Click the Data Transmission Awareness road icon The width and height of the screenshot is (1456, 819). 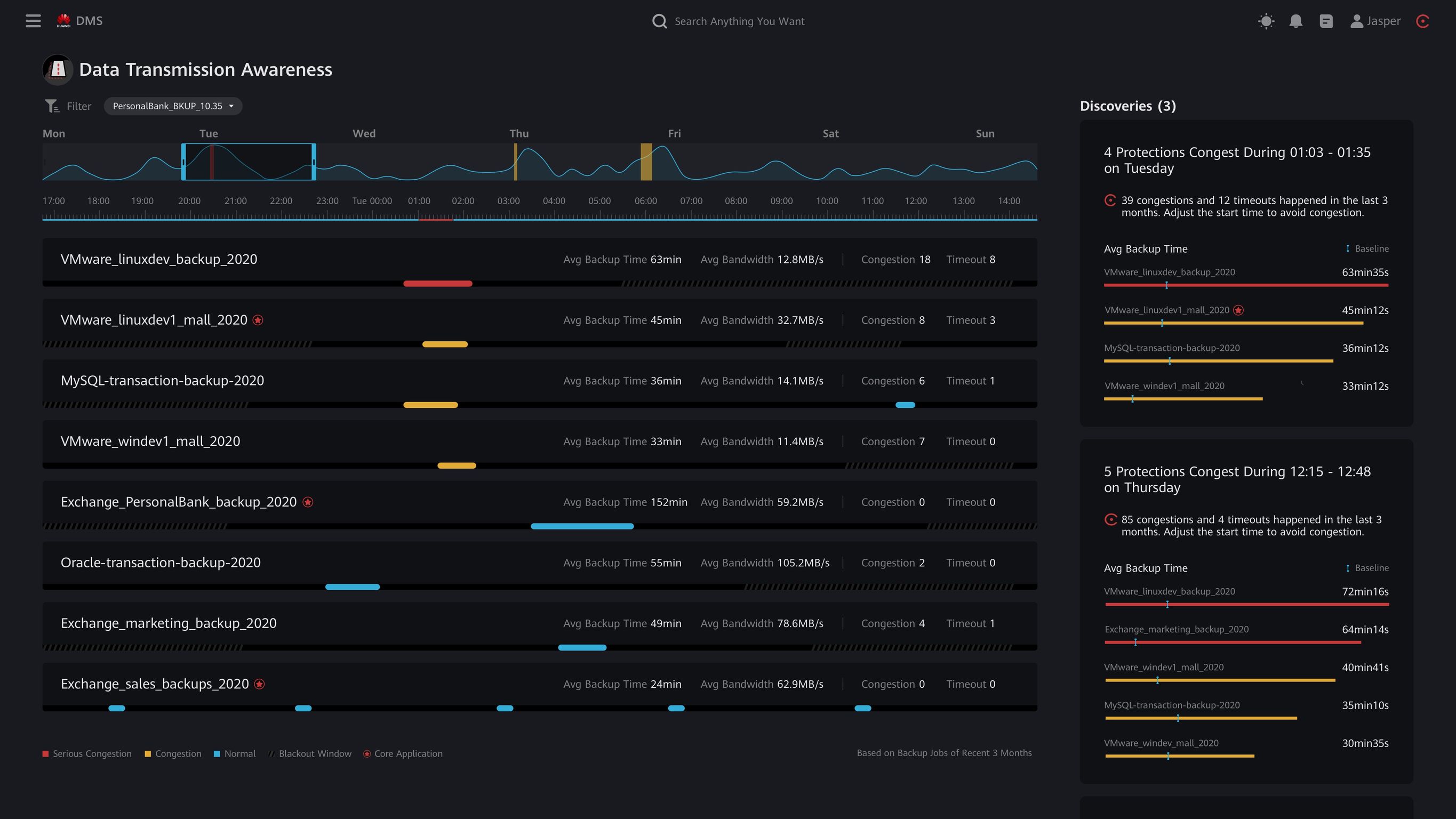(58, 69)
